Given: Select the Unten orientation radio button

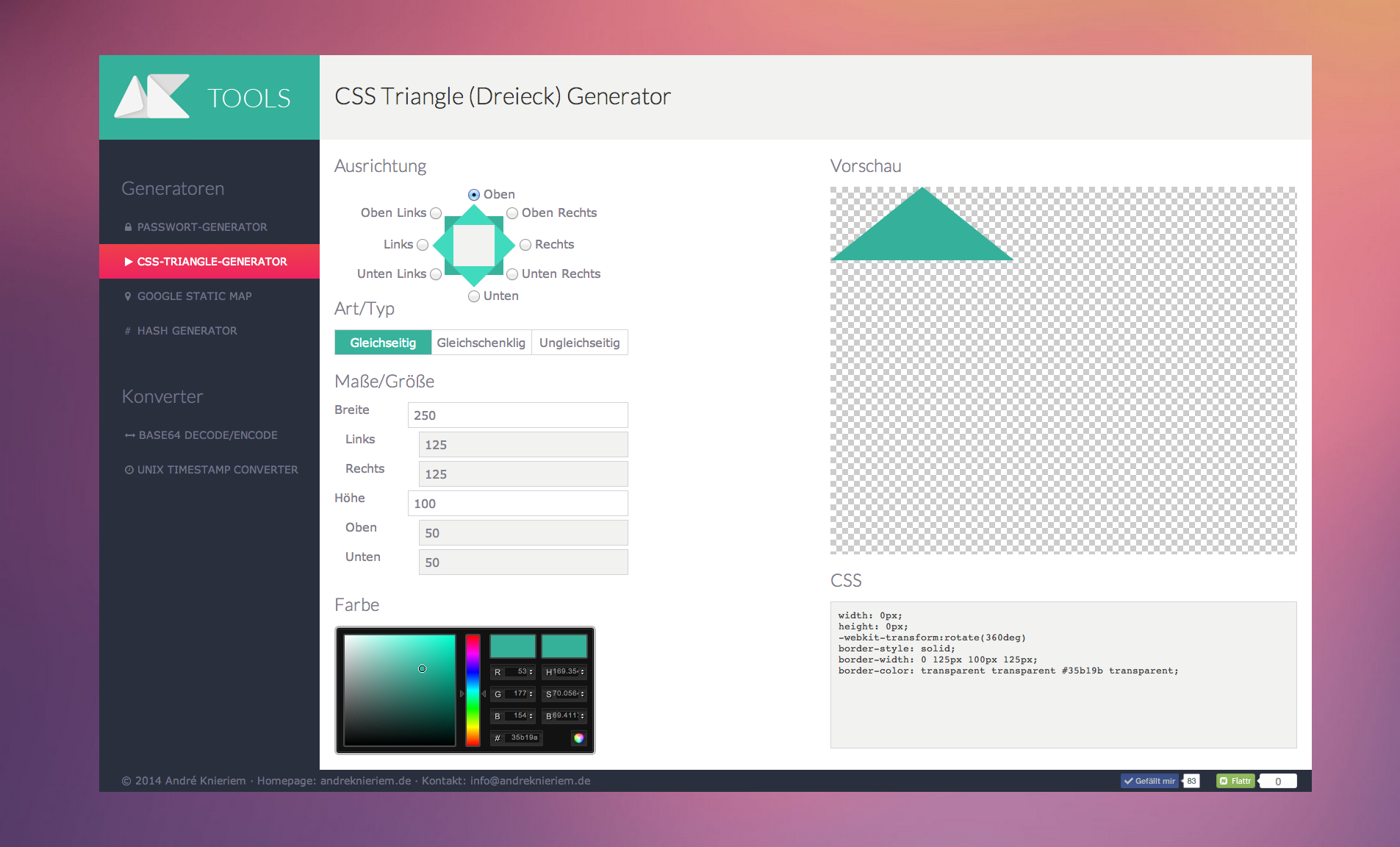Looking at the screenshot, I should 474,296.
